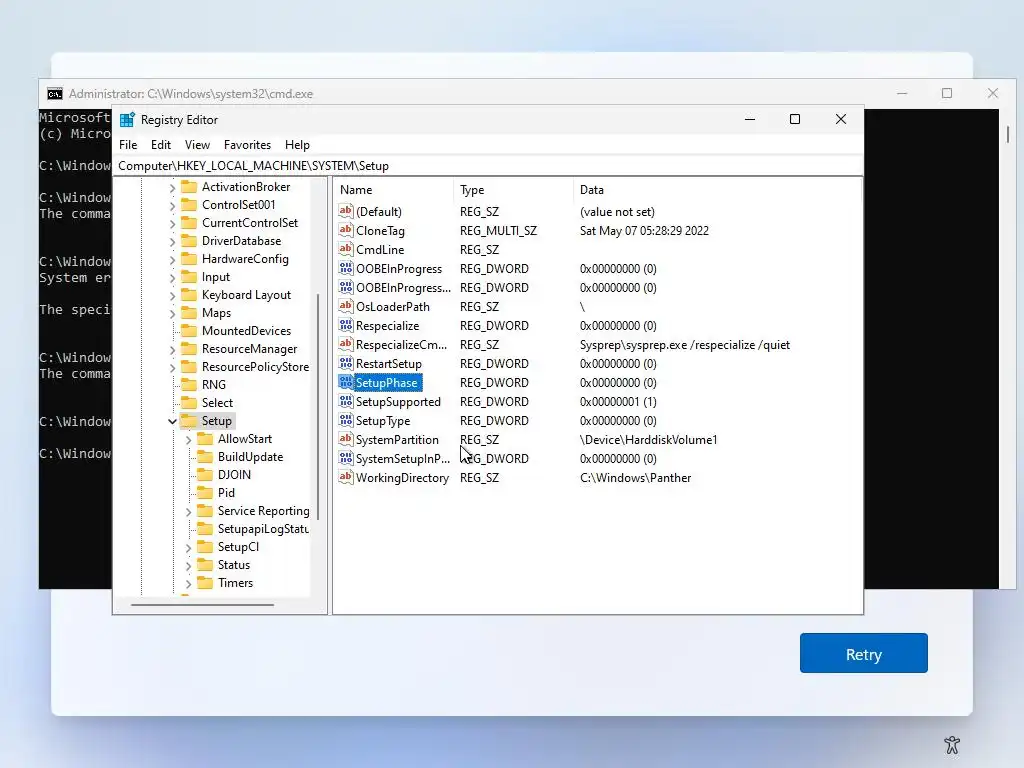
Task: Expand the Keyboard Layout key
Action: click(x=172, y=295)
